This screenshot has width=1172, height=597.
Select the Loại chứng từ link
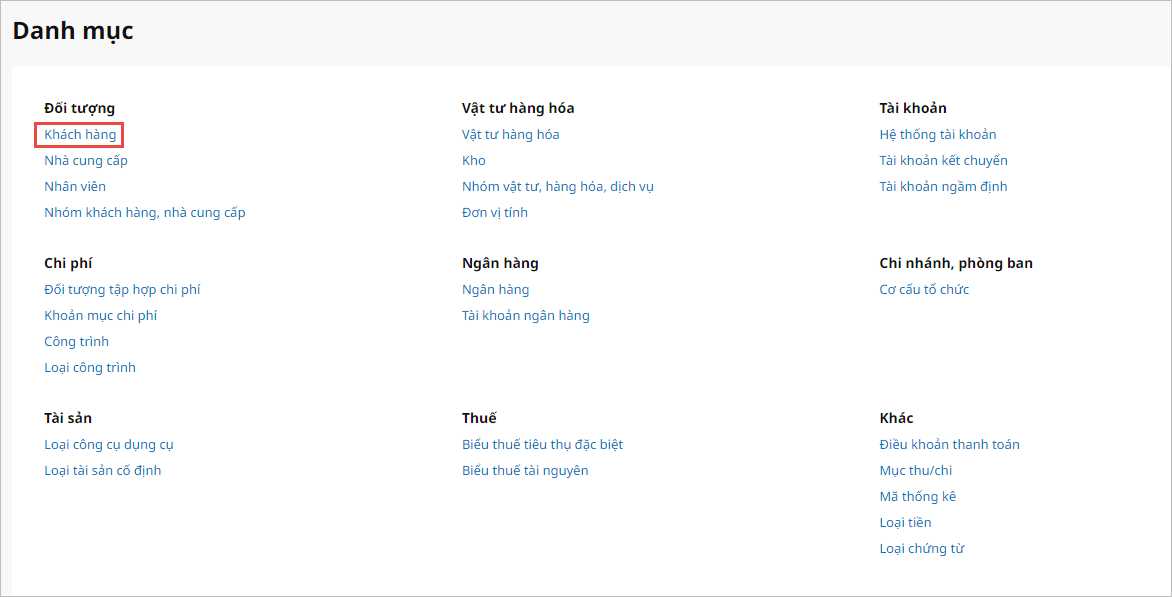[x=922, y=548]
